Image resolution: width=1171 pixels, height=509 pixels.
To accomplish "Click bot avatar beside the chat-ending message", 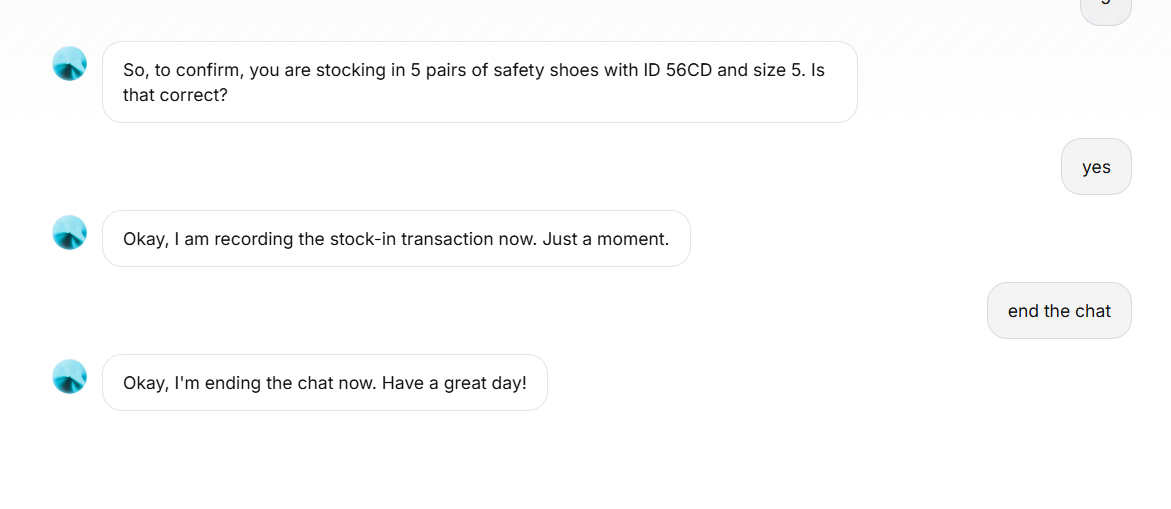I will coord(69,376).
